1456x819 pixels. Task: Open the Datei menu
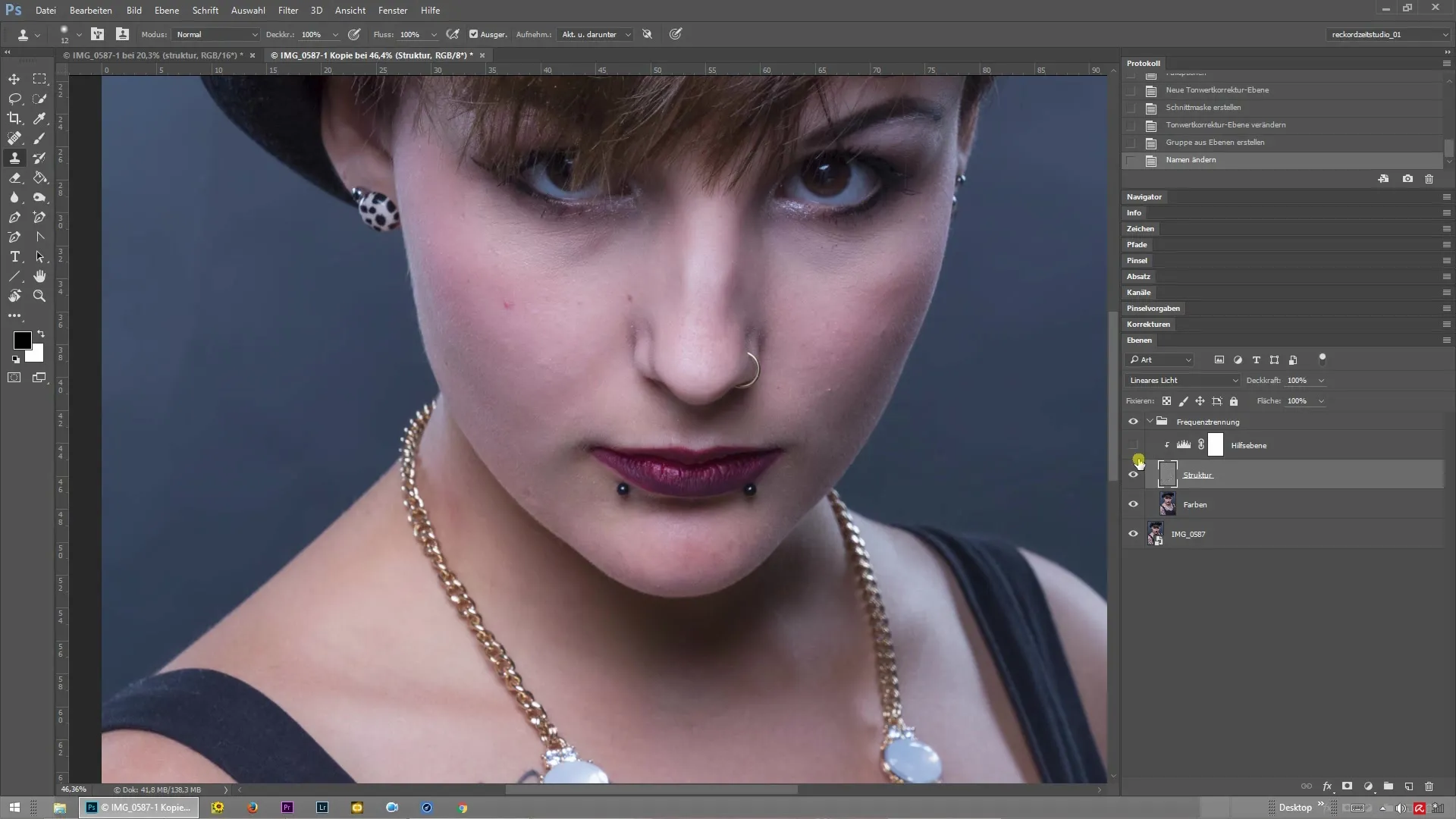45,11
